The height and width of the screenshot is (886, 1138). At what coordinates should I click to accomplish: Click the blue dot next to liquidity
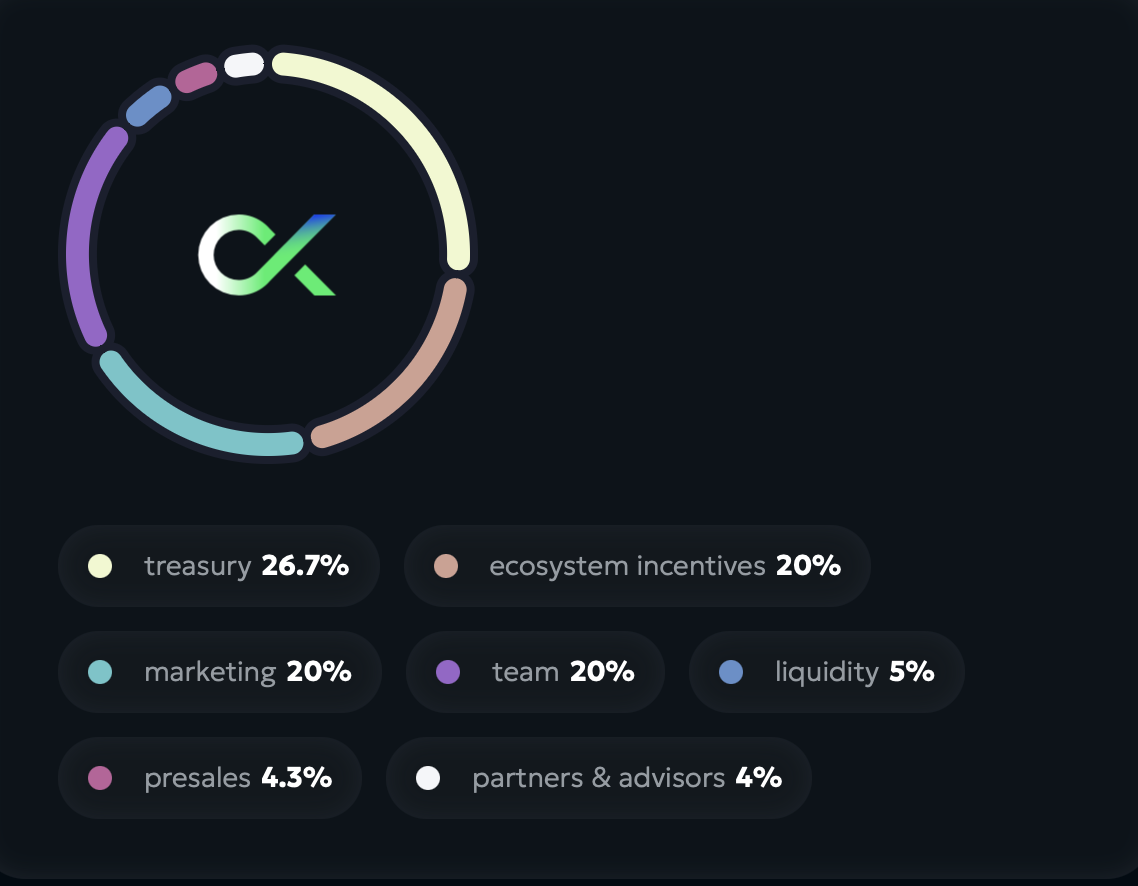tap(731, 672)
